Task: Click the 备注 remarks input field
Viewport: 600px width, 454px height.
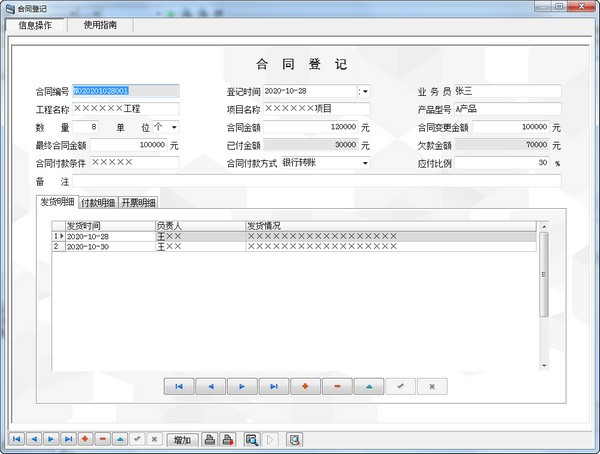Action: 316,181
